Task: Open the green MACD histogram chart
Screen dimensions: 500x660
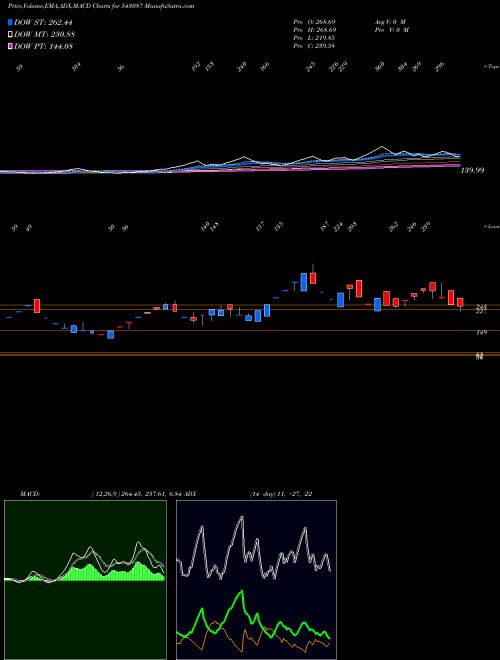Action: pos(85,580)
